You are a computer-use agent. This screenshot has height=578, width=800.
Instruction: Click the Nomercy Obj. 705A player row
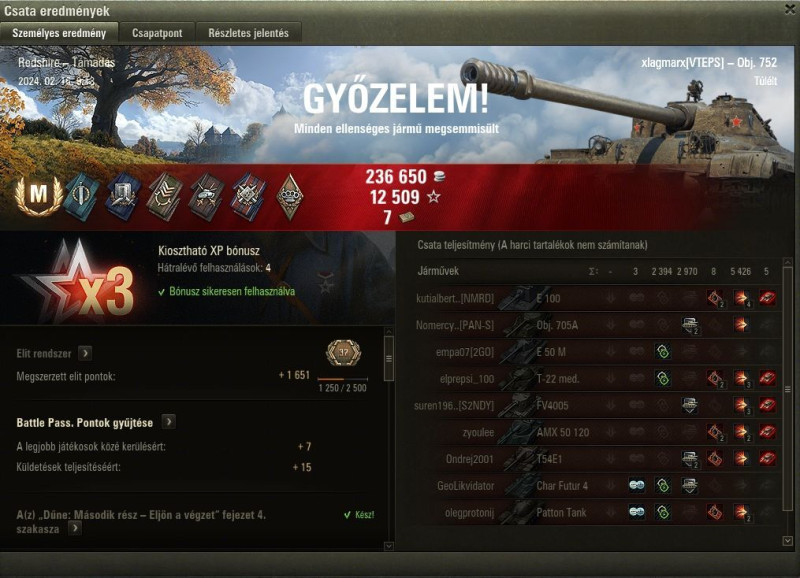(x=596, y=325)
